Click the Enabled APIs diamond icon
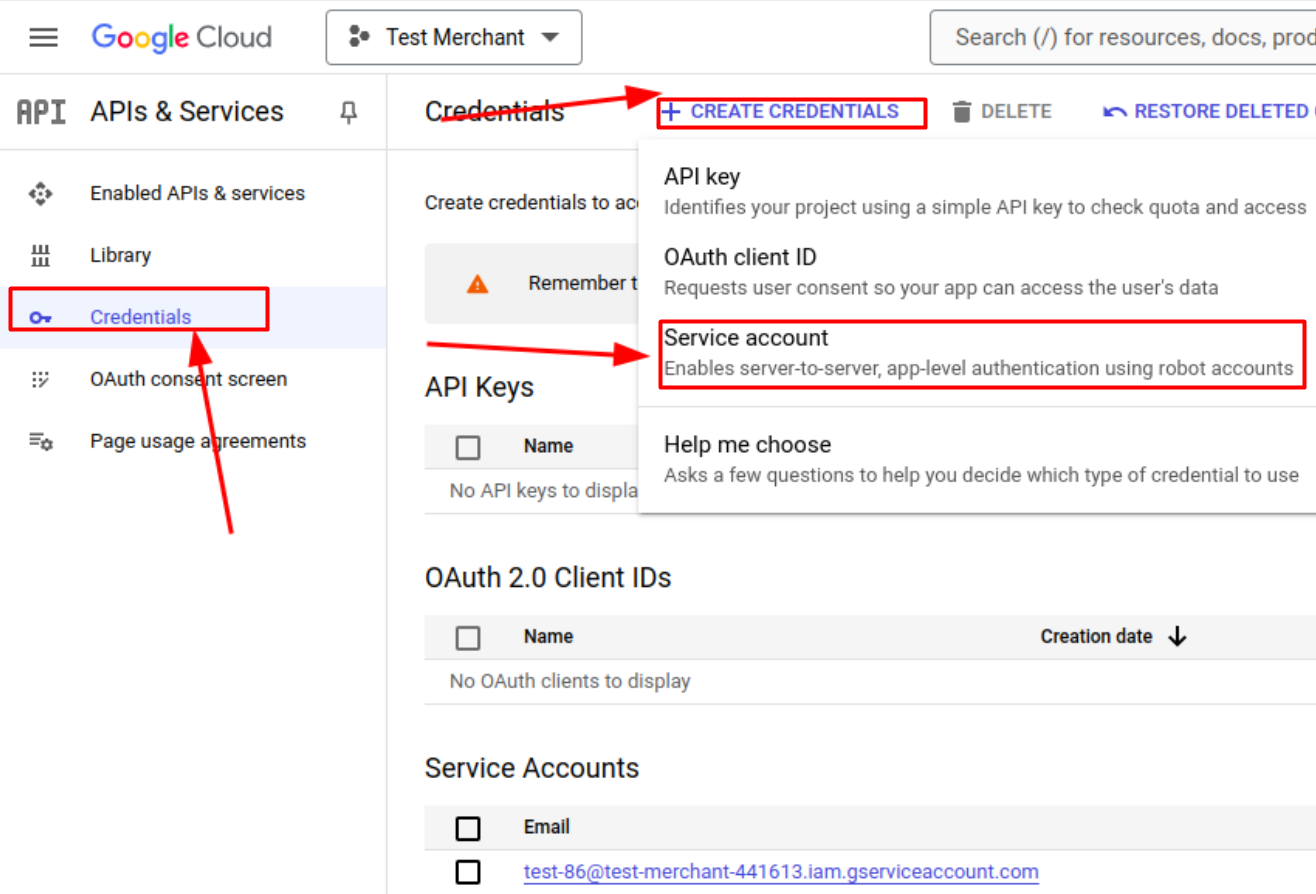The width and height of the screenshot is (1316, 894). coord(40,194)
